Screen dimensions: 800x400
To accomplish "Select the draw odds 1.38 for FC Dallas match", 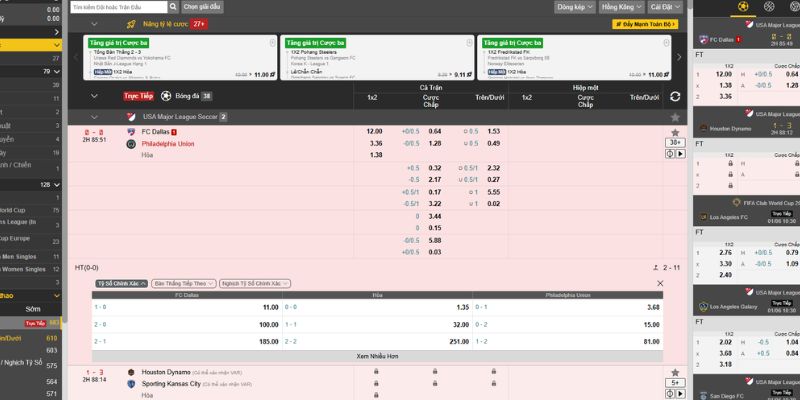I will (x=376, y=155).
